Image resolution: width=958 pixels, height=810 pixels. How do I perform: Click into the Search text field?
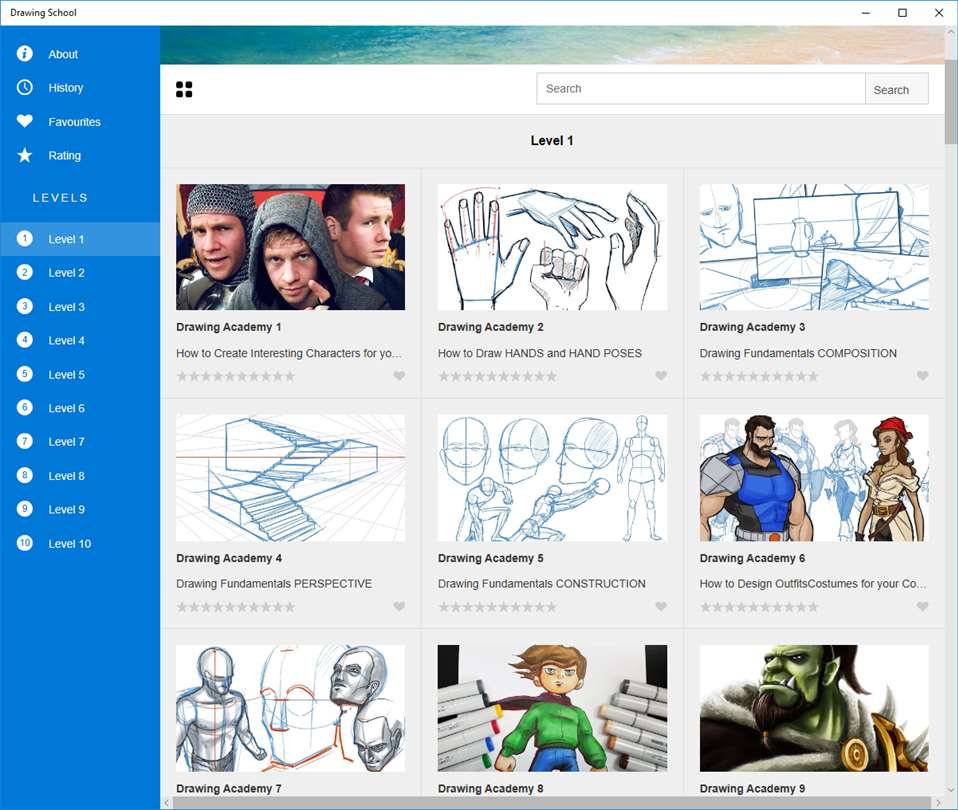click(x=701, y=89)
